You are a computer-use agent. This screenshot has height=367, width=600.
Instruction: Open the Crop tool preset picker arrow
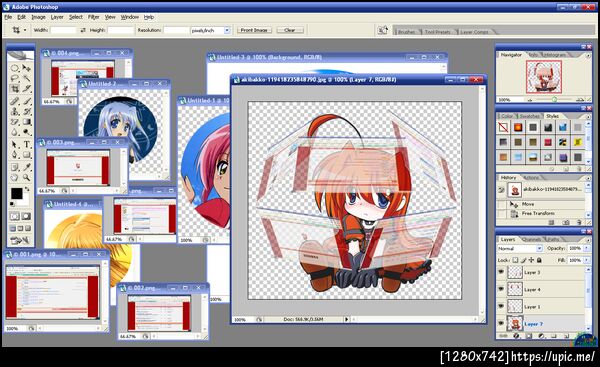click(25, 30)
